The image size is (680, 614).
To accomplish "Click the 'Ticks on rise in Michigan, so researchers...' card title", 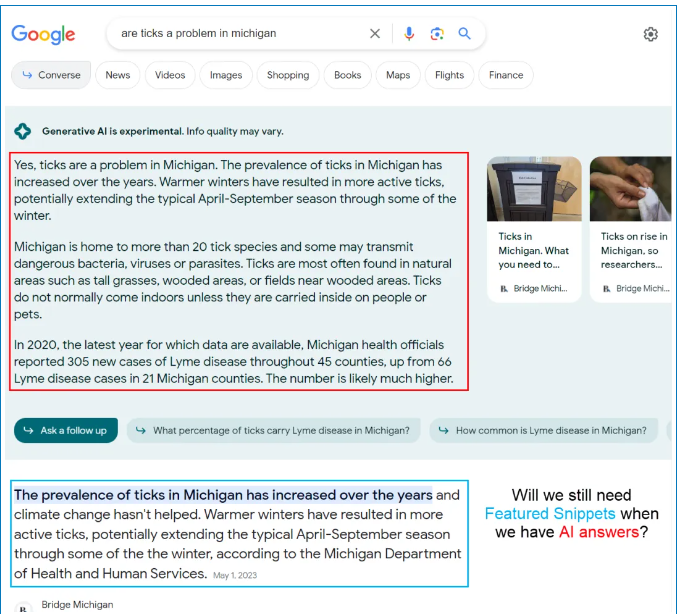I will click(634, 251).
